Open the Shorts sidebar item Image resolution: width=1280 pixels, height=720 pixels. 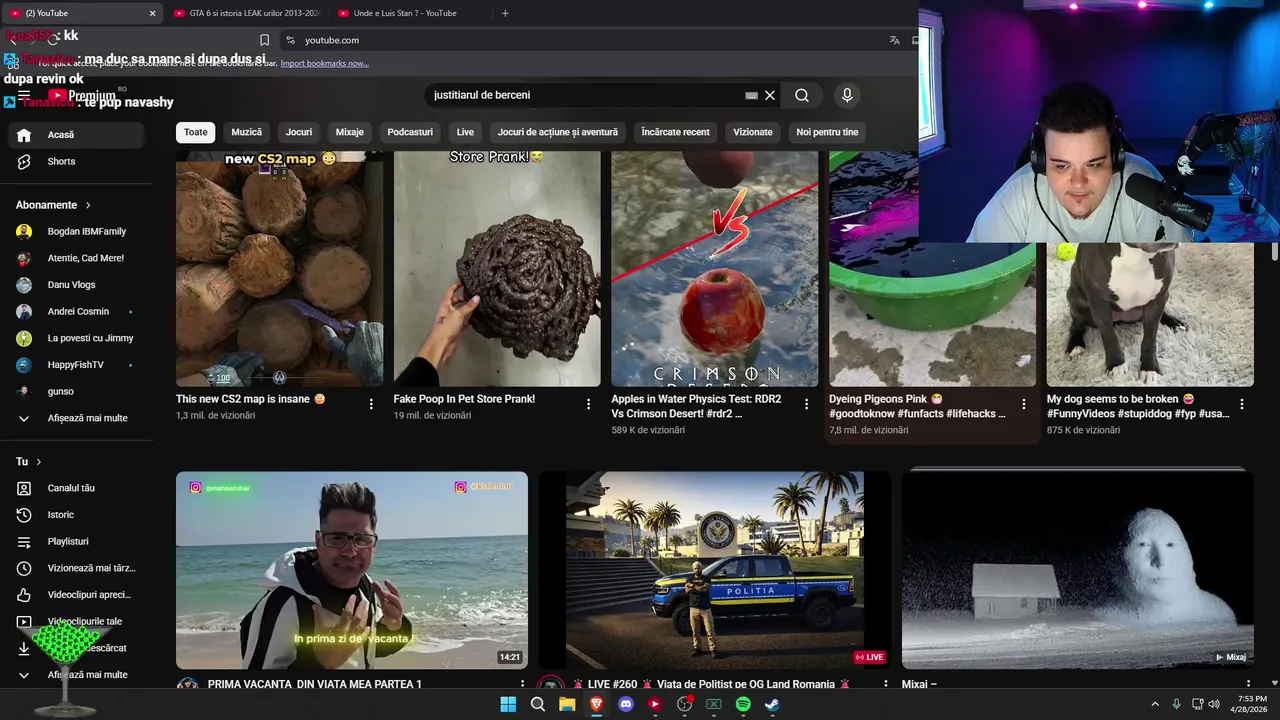click(x=76, y=161)
